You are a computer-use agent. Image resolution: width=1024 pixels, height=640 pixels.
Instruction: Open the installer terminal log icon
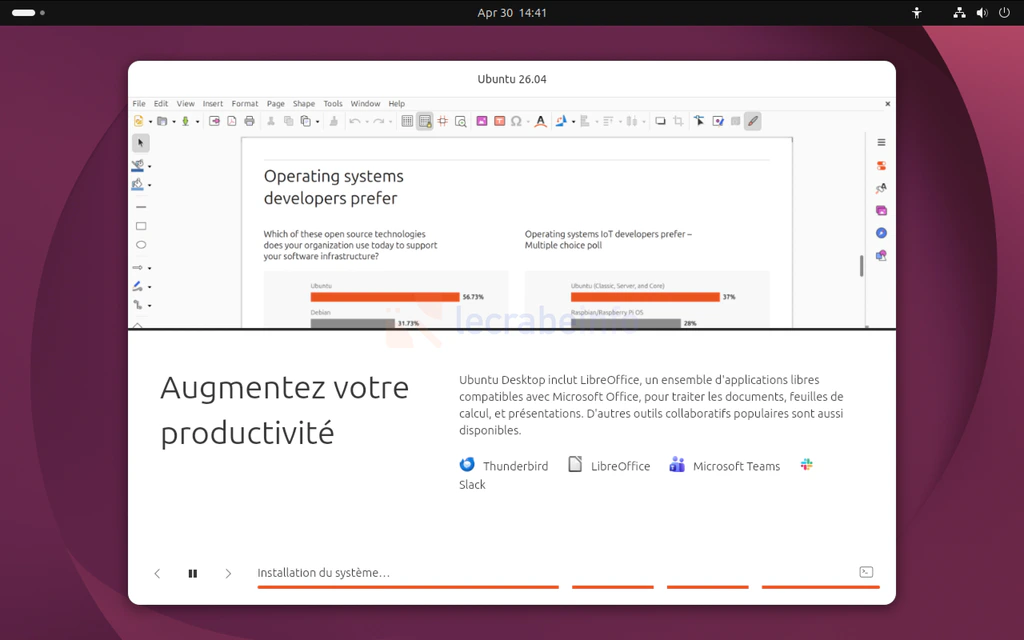click(x=866, y=572)
